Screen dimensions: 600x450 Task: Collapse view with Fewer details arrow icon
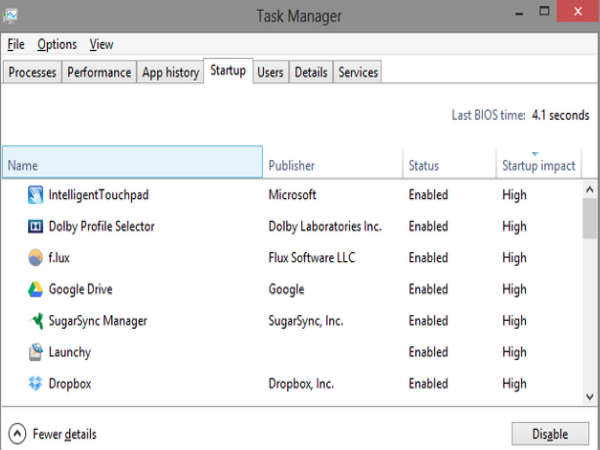(x=17, y=434)
